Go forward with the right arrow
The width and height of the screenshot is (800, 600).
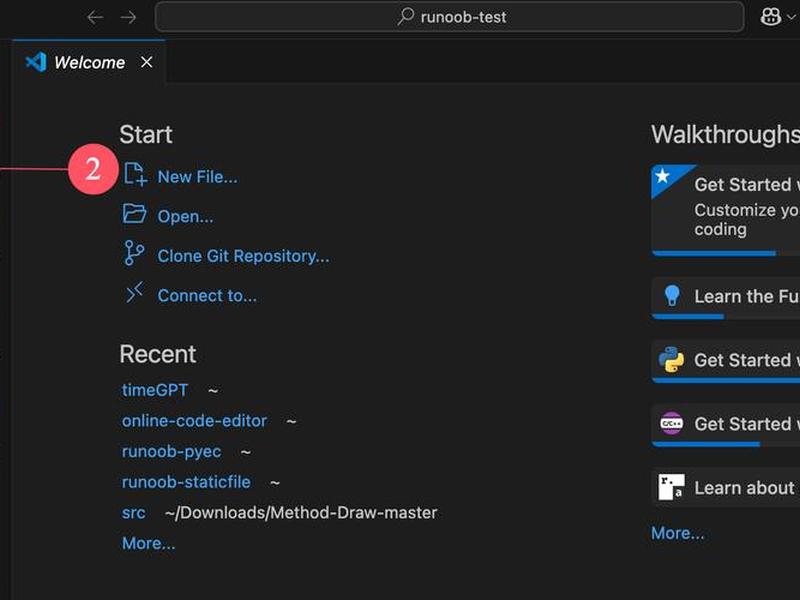coord(128,17)
